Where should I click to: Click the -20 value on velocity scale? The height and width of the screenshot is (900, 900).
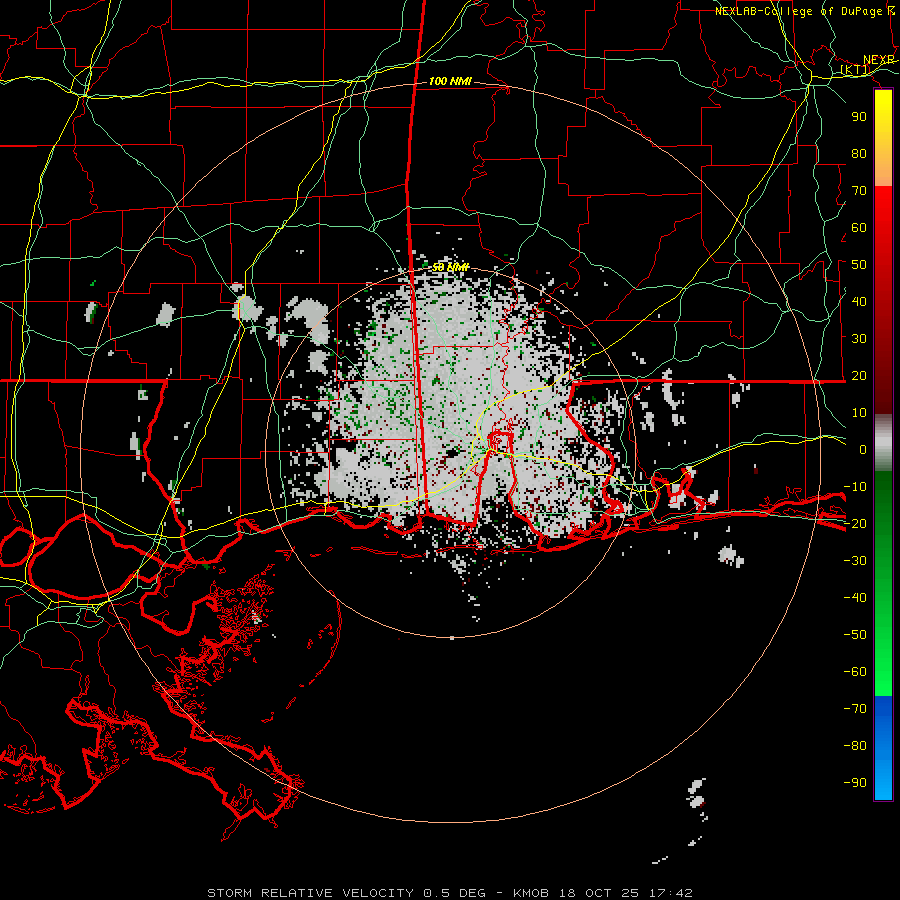pos(855,524)
